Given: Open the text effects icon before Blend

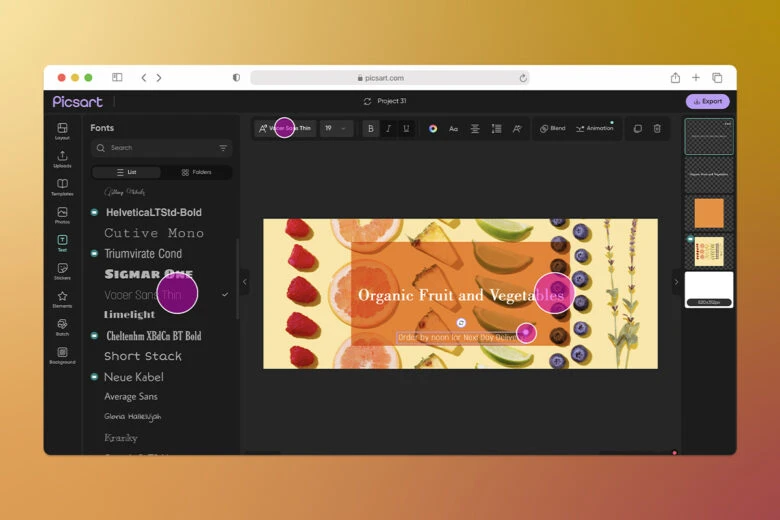Looking at the screenshot, I should coord(517,129).
